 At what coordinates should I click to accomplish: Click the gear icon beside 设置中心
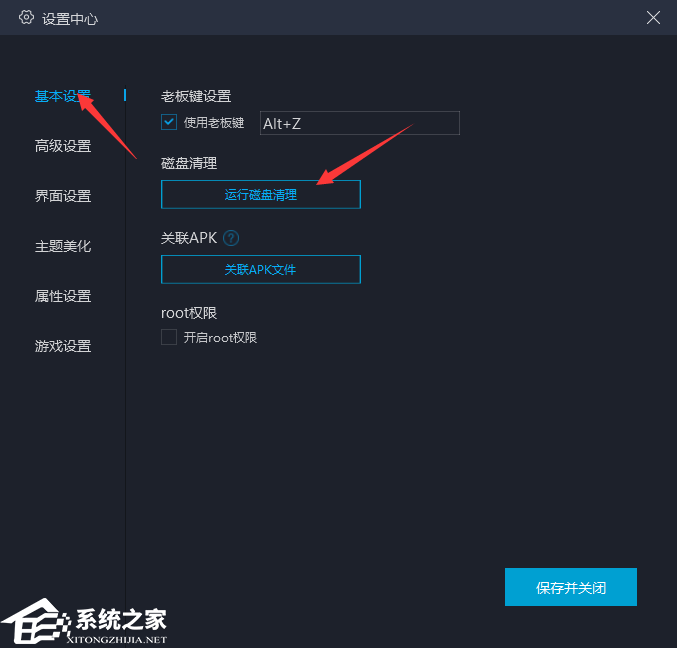pyautogui.click(x=26, y=18)
